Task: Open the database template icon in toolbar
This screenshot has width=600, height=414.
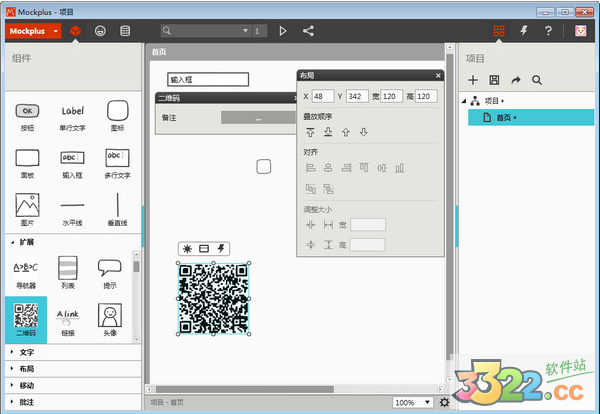Action: 125,31
